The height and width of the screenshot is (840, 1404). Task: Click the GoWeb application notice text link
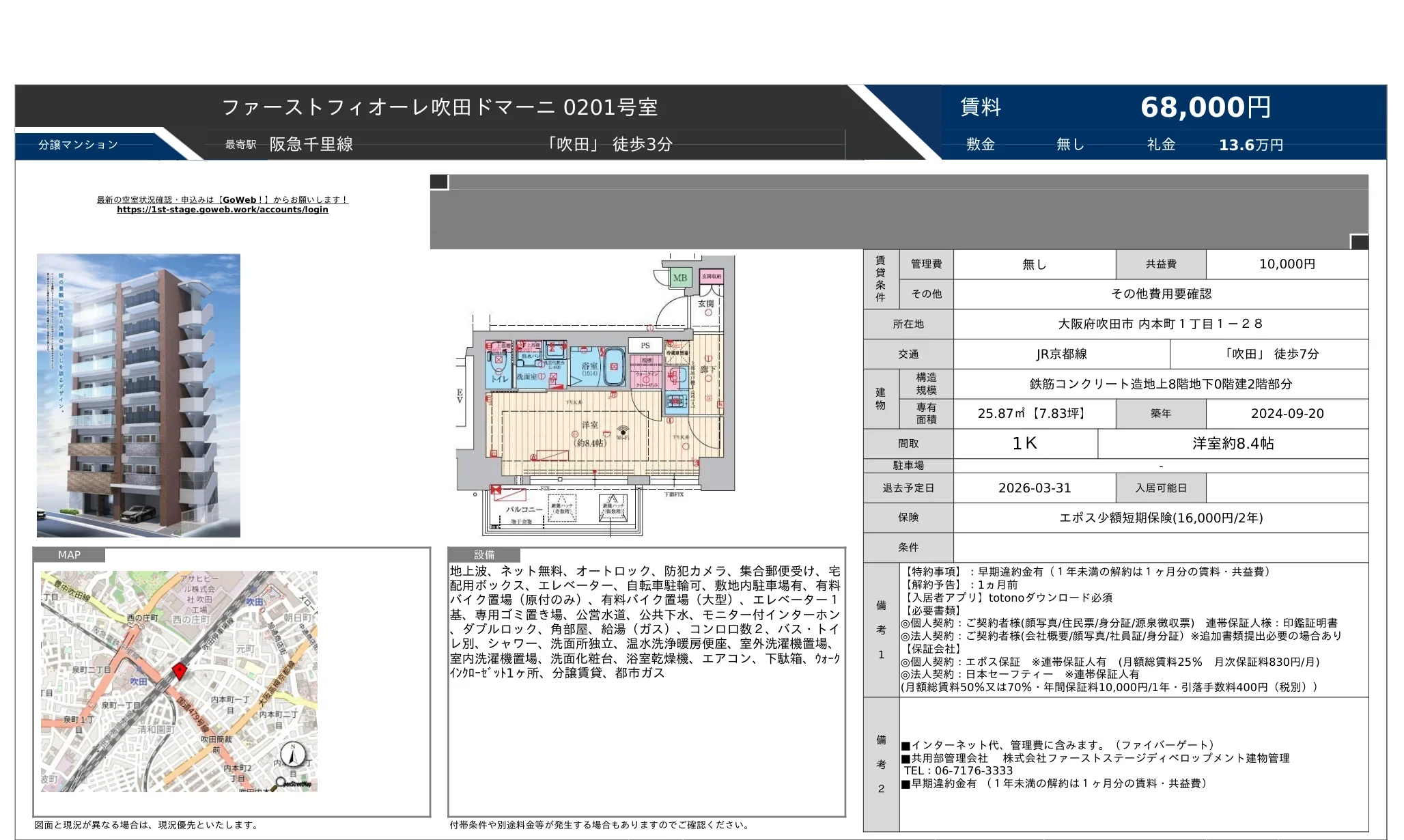pyautogui.click(x=222, y=200)
